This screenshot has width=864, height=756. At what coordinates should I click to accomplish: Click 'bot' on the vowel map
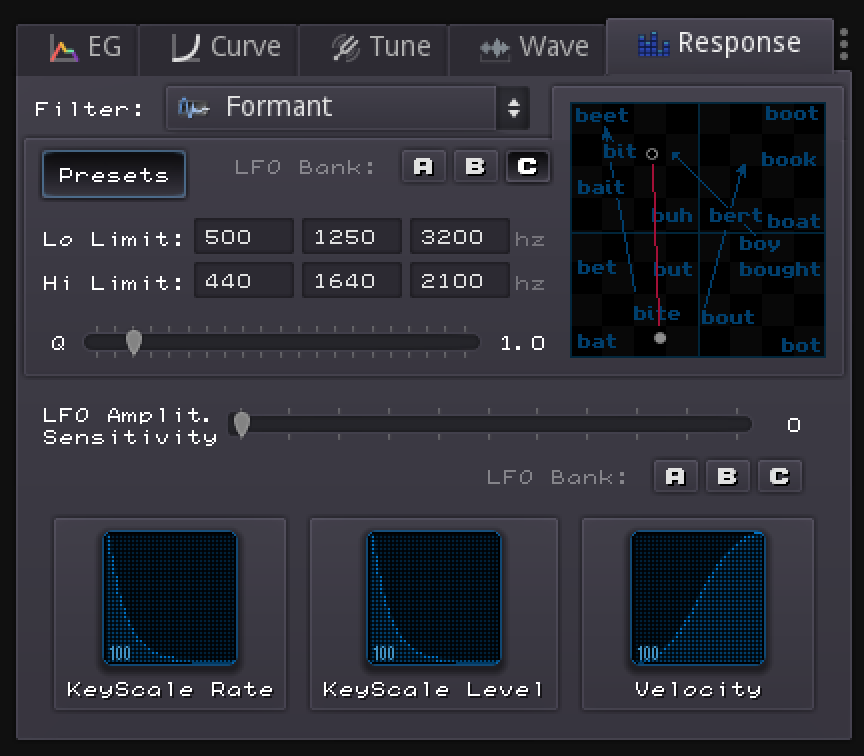coord(801,345)
